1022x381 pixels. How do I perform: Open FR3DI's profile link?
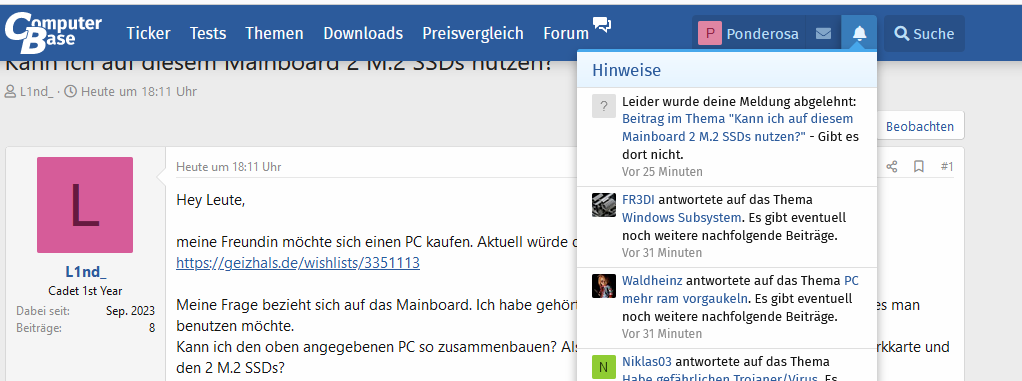tap(639, 199)
